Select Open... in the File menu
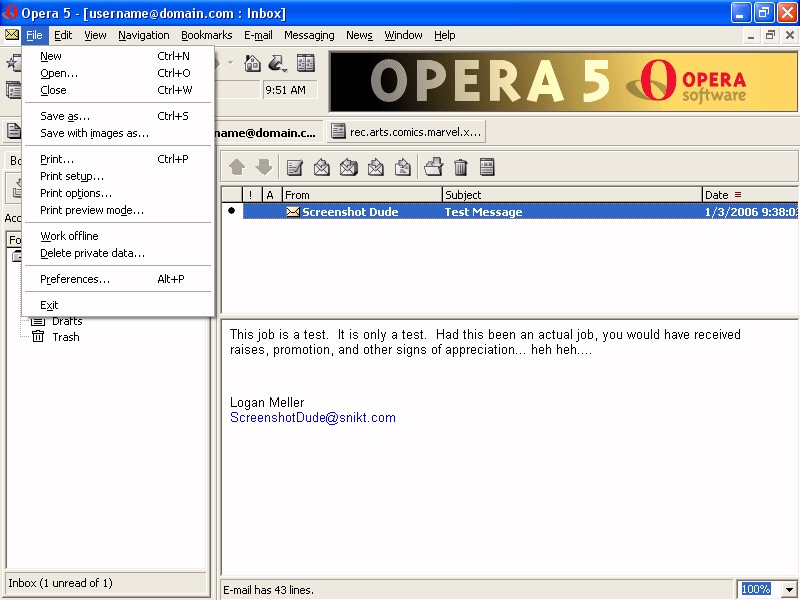Screen dimensions: 800x600 (118, 73)
